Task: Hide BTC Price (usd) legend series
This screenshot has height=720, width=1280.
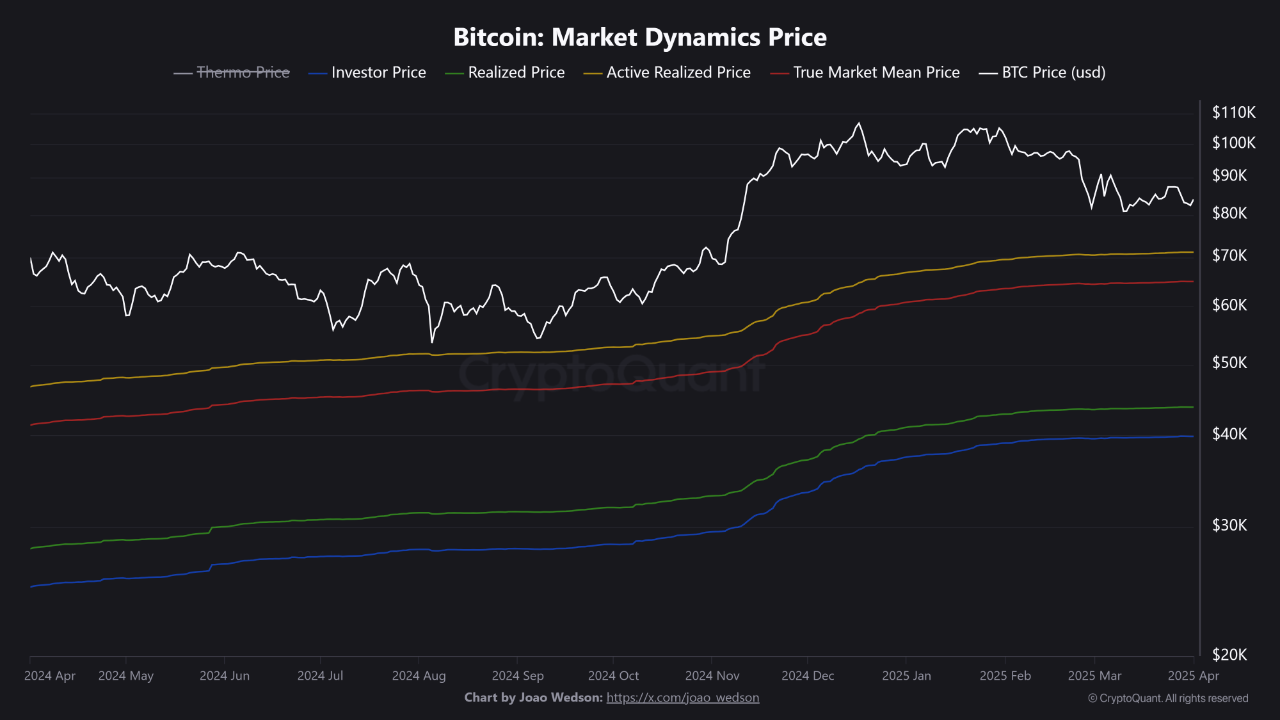Action: pyautogui.click(x=1042, y=72)
